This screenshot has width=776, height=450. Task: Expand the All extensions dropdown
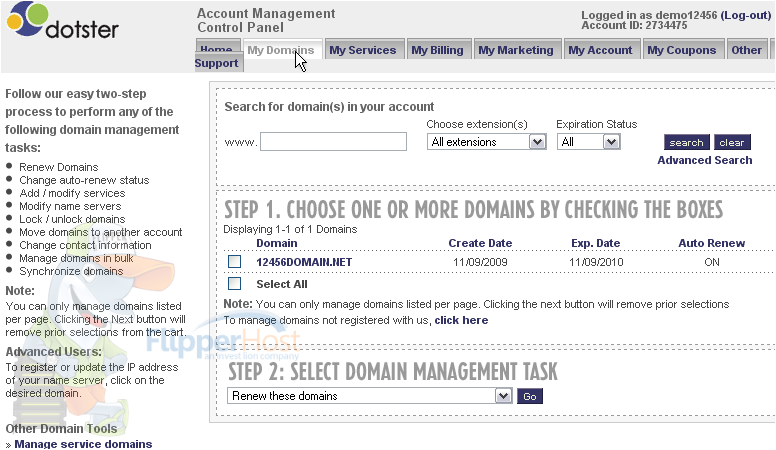pyautogui.click(x=486, y=142)
